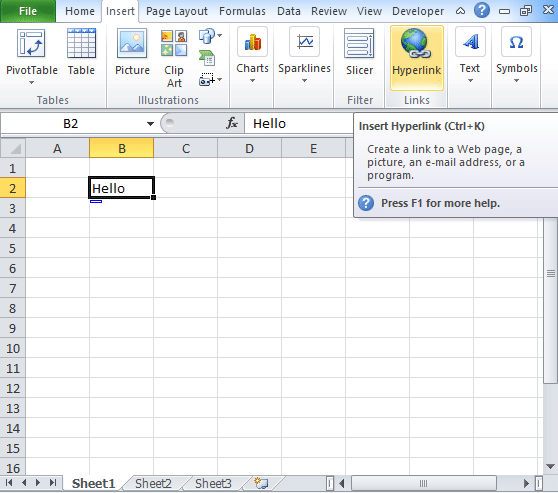Switch to the View tab
Viewport: 558px width, 493px height.
pyautogui.click(x=369, y=11)
